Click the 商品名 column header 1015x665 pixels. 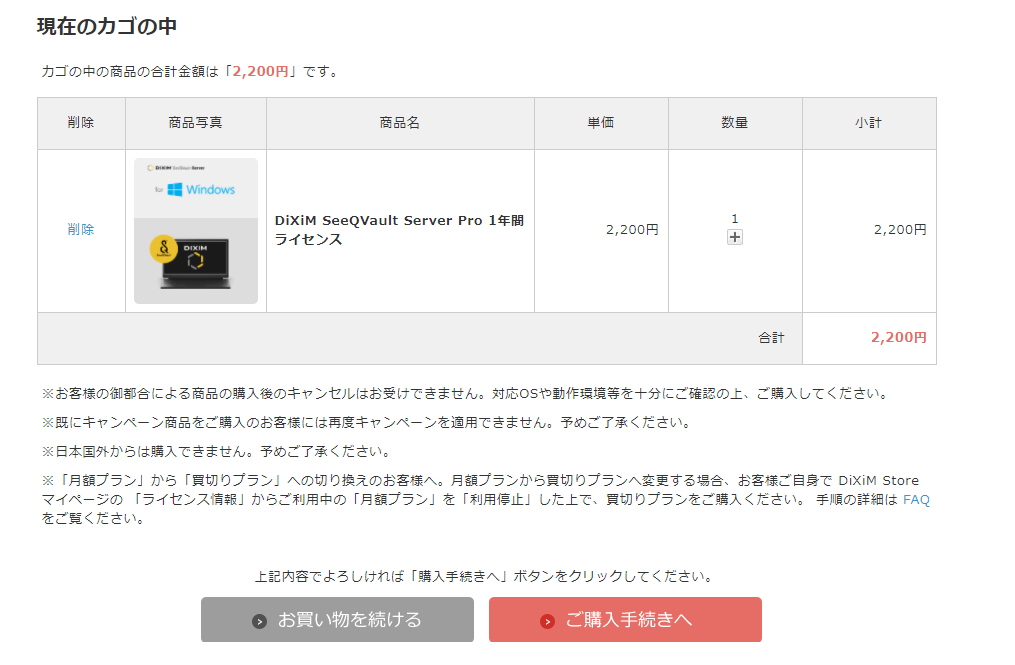point(399,123)
